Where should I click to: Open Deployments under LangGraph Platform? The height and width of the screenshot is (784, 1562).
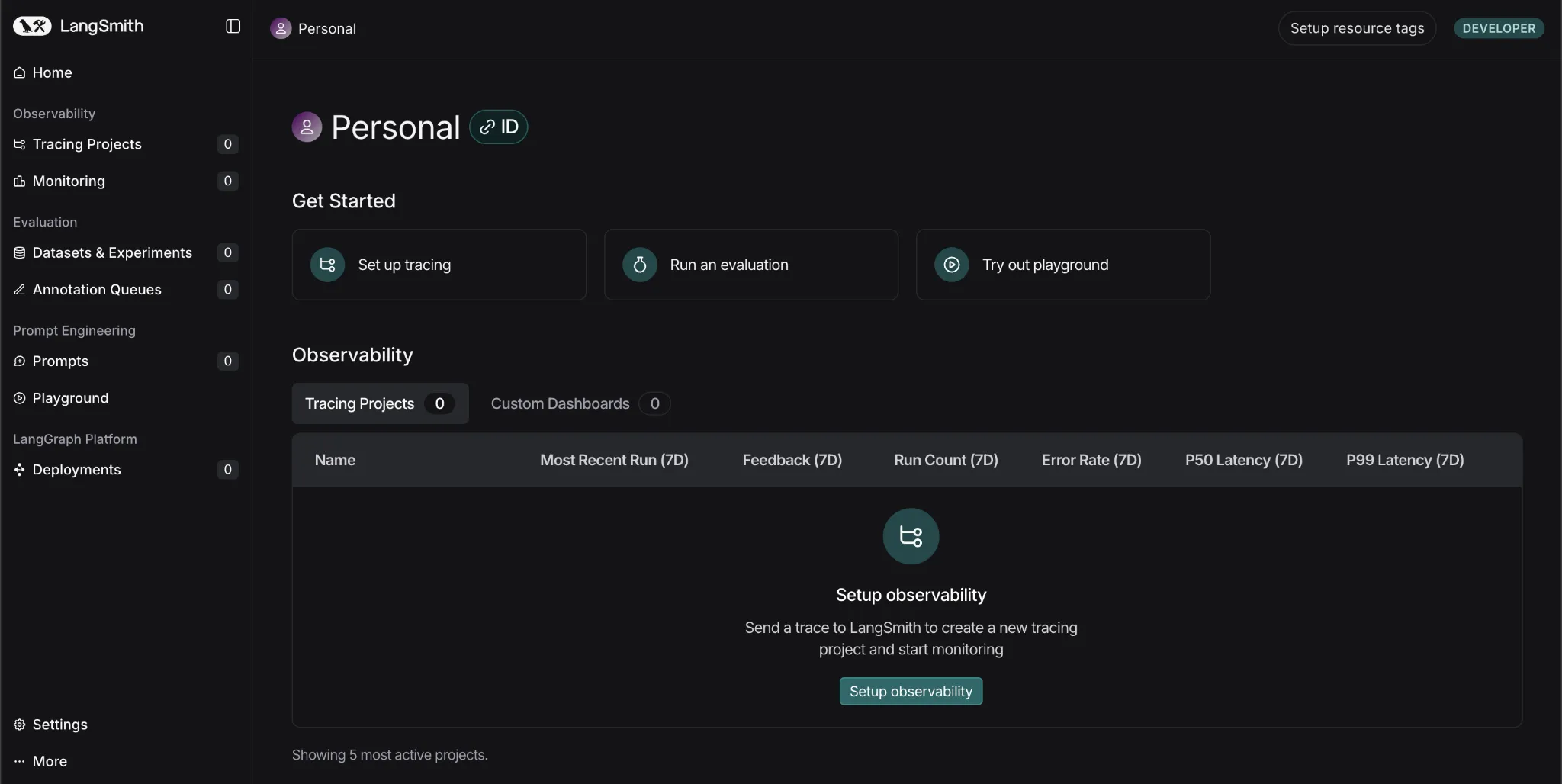pyautogui.click(x=76, y=470)
